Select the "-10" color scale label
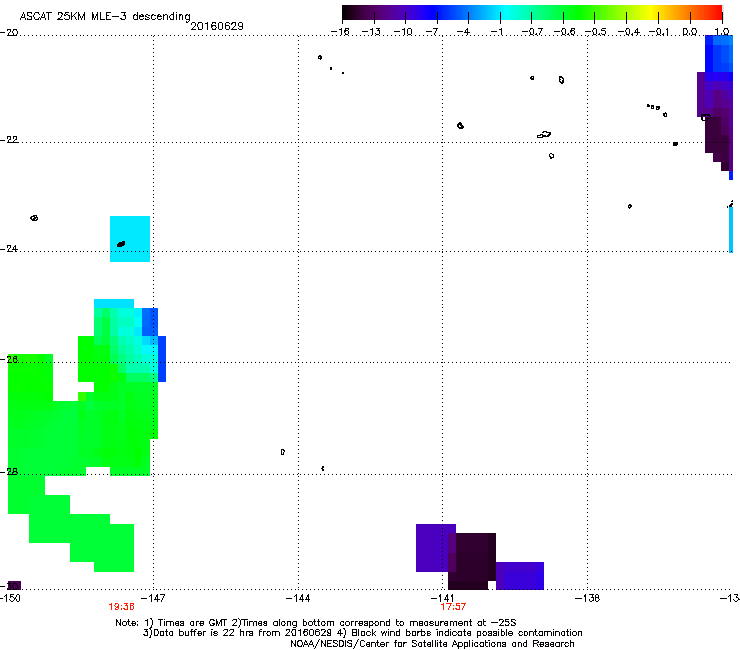Screen dimensions: 740x650 [403, 32]
